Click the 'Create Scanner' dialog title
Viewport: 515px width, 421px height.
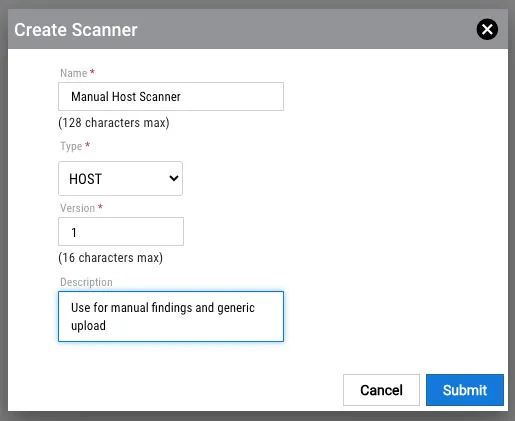pos(76,30)
